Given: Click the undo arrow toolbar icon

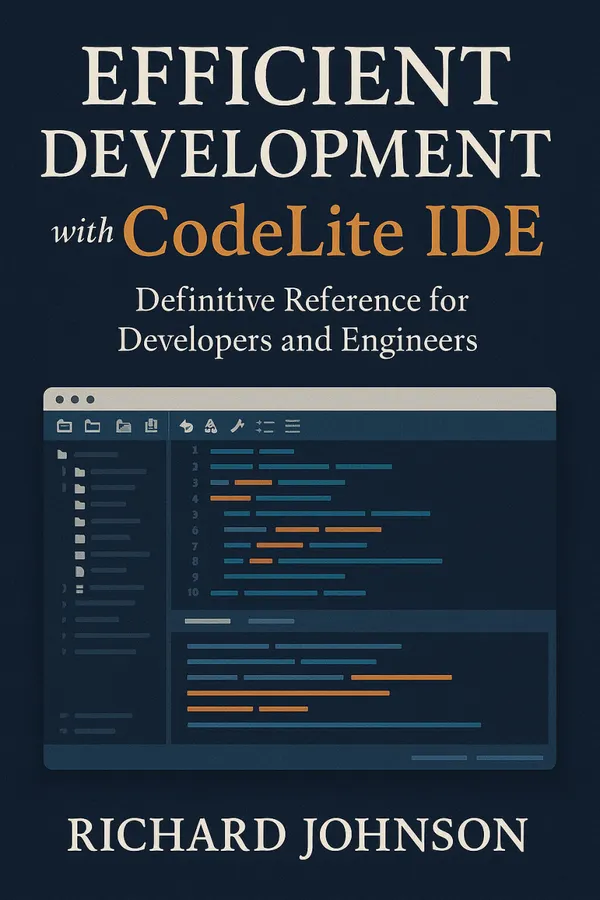Looking at the screenshot, I should [x=186, y=426].
